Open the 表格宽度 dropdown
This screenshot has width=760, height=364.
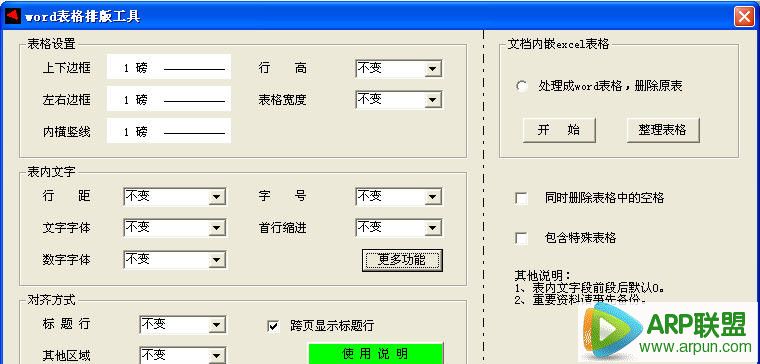[x=432, y=100]
